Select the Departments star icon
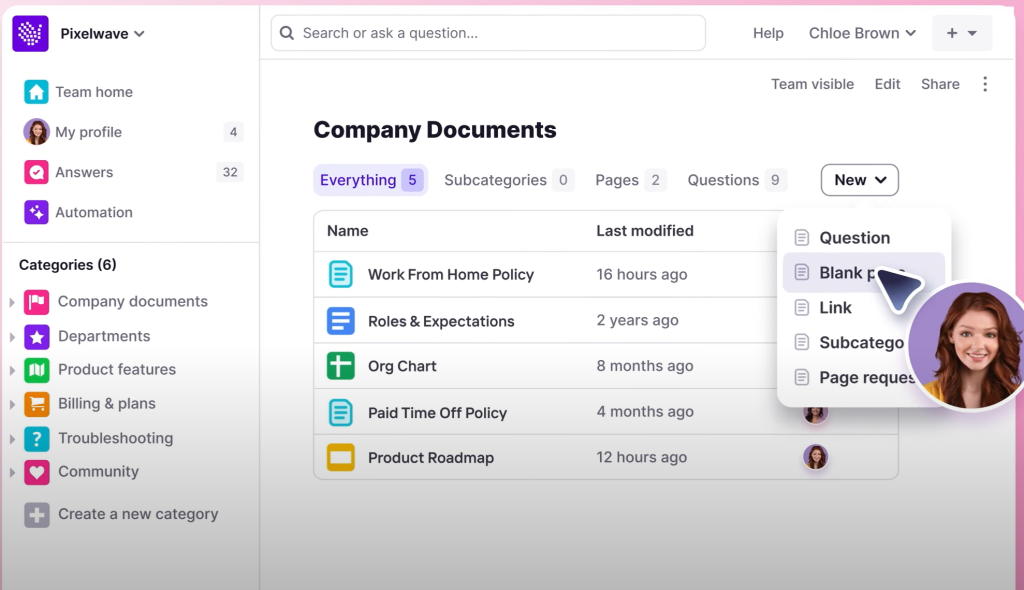1024x590 pixels. point(37,336)
